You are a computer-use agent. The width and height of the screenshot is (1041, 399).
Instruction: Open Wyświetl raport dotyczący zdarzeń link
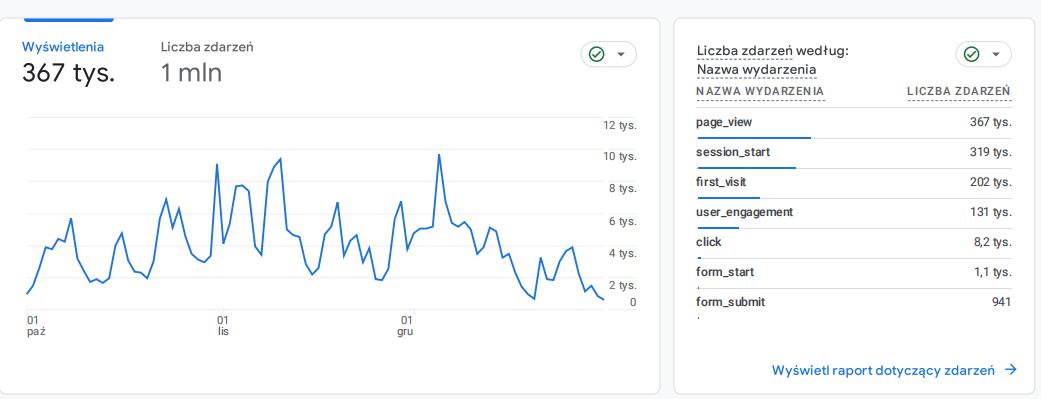[883, 370]
